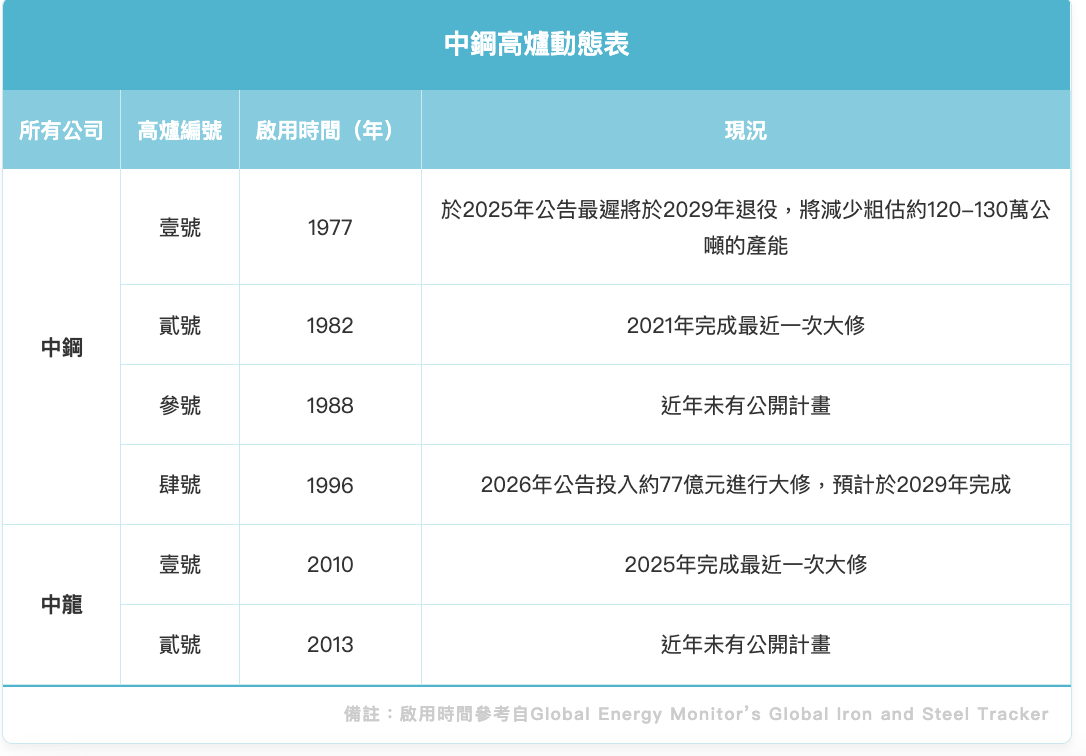Click the 中龍 company cell
1086x756 pixels.
pos(62,604)
